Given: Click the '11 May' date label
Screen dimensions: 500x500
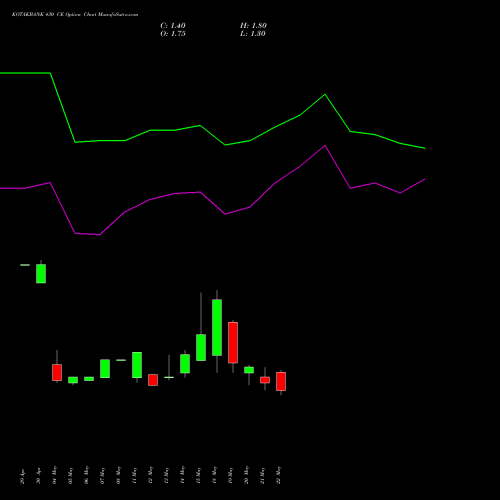Looking at the screenshot, I should (134, 475).
